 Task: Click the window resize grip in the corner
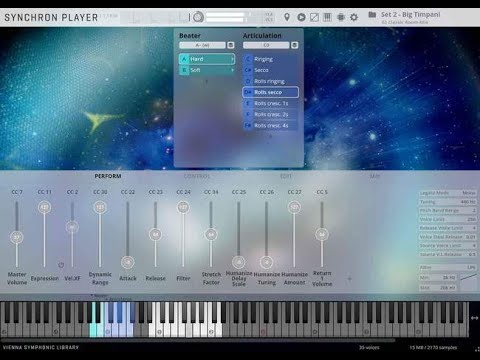(477, 349)
